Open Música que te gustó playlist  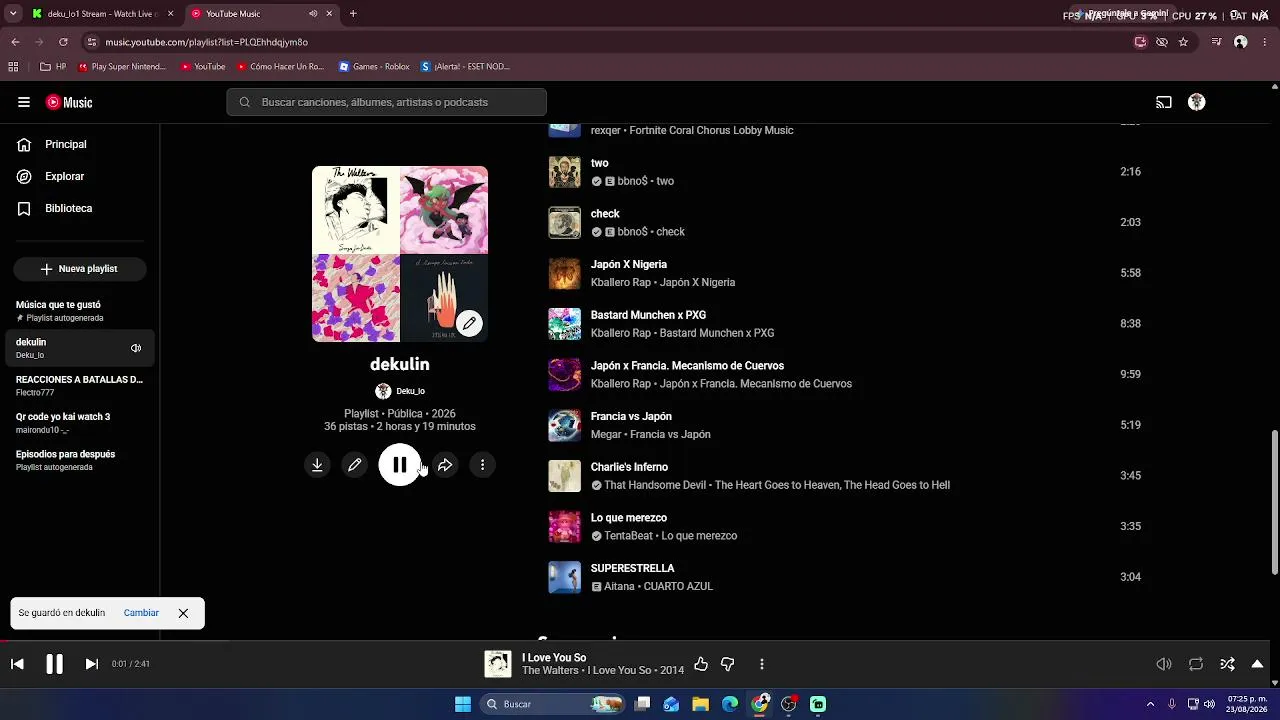80,311
